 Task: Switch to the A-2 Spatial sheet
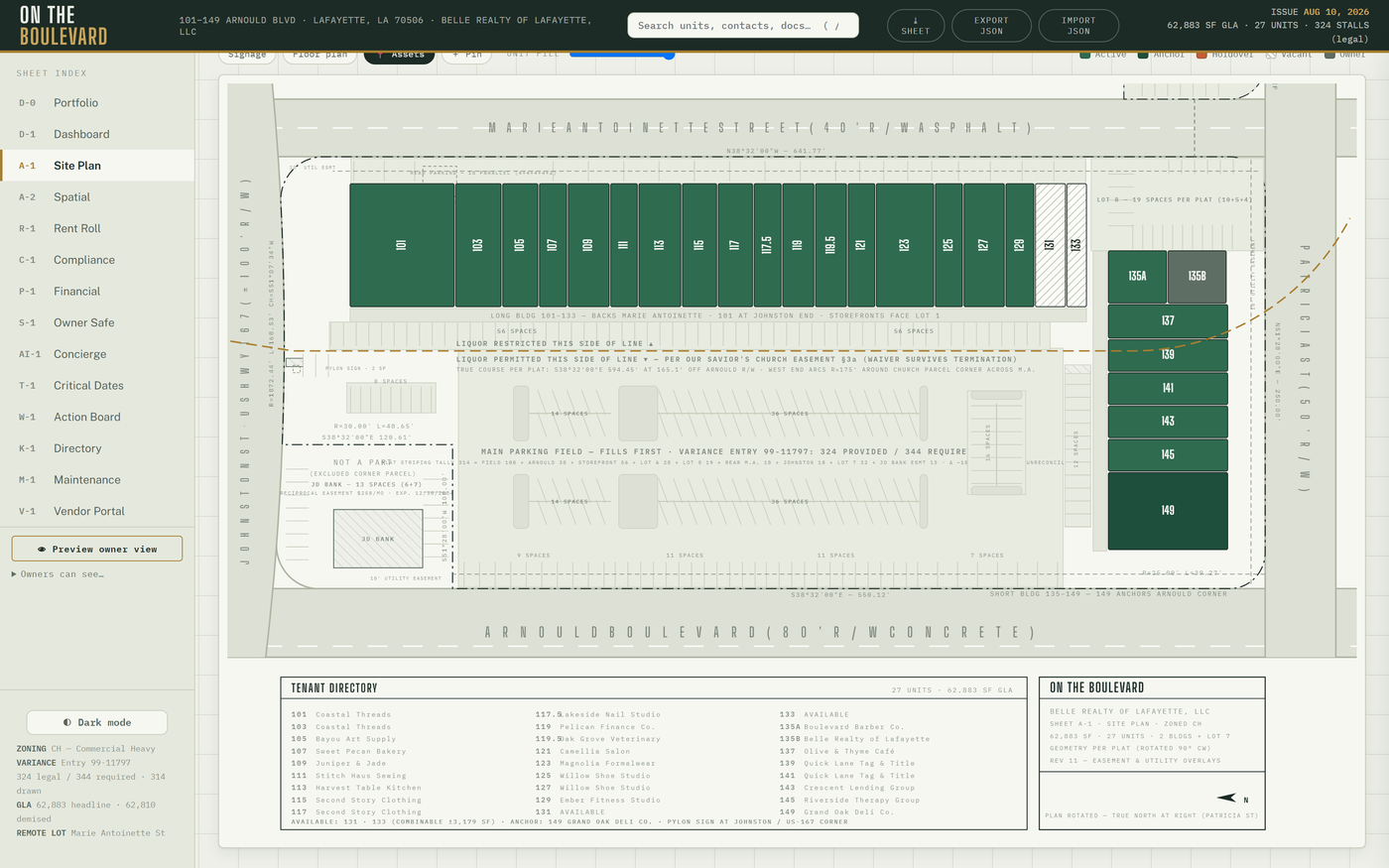pyautogui.click(x=97, y=197)
